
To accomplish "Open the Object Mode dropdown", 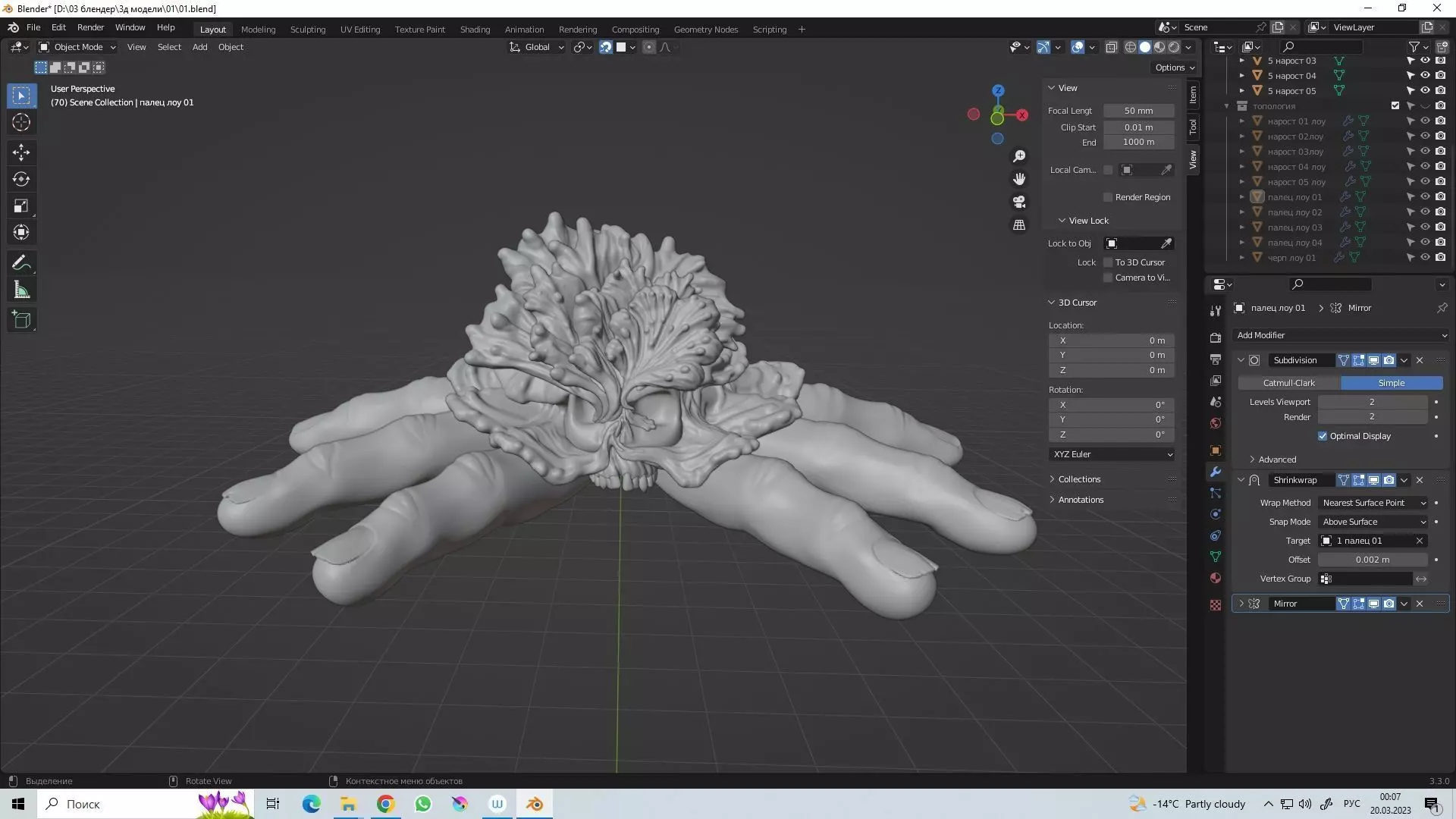I will pyautogui.click(x=77, y=47).
